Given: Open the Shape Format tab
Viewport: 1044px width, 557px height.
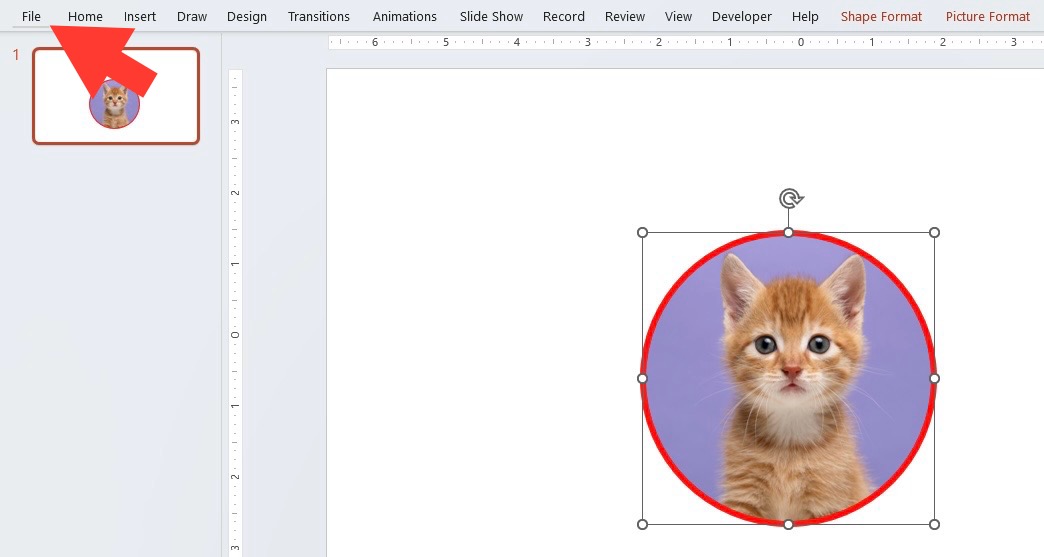Looking at the screenshot, I should [x=881, y=17].
